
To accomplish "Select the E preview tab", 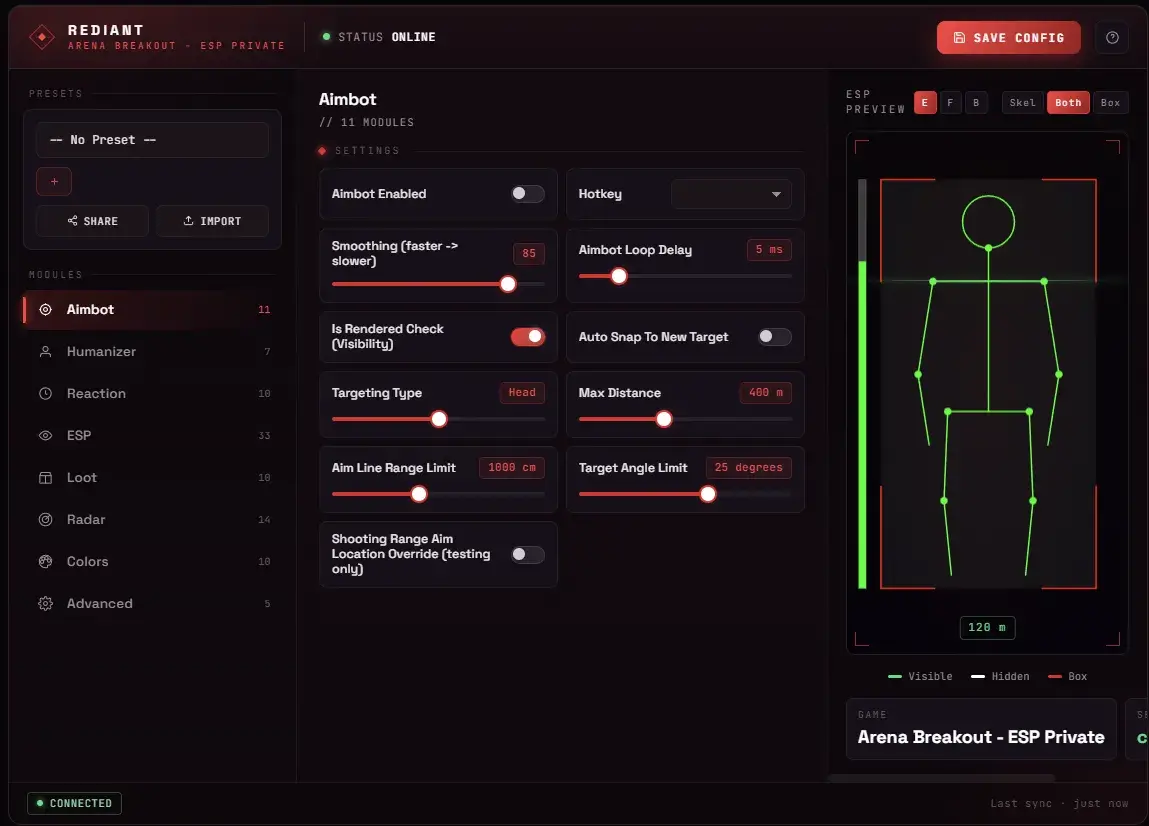I will [x=925, y=103].
